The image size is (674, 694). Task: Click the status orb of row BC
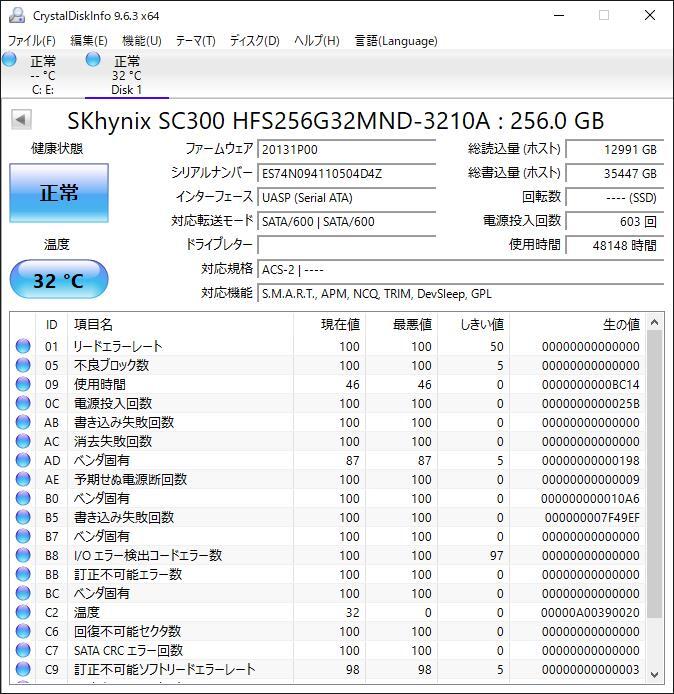coord(23,594)
